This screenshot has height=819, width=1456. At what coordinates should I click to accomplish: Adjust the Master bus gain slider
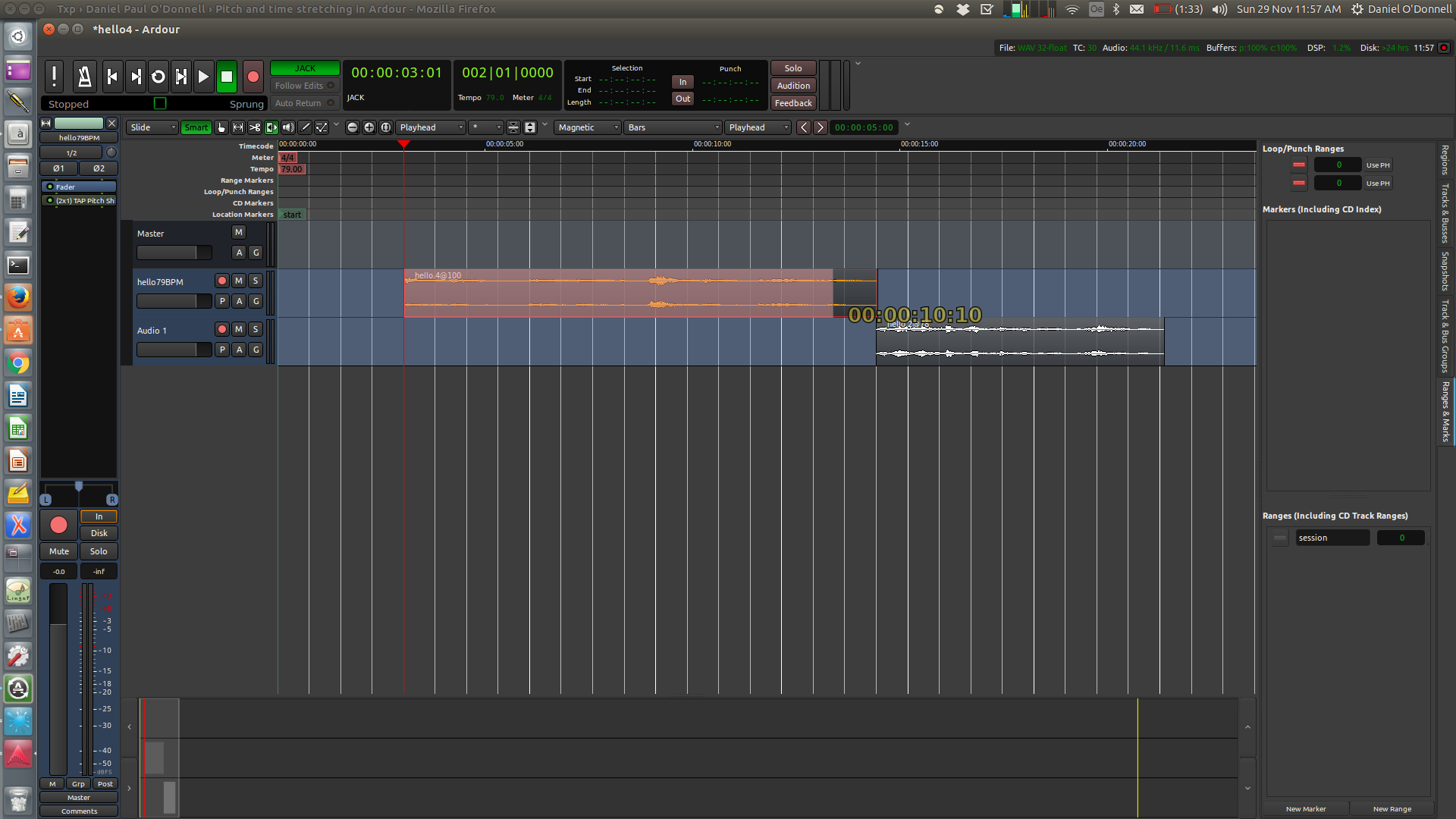tap(174, 253)
